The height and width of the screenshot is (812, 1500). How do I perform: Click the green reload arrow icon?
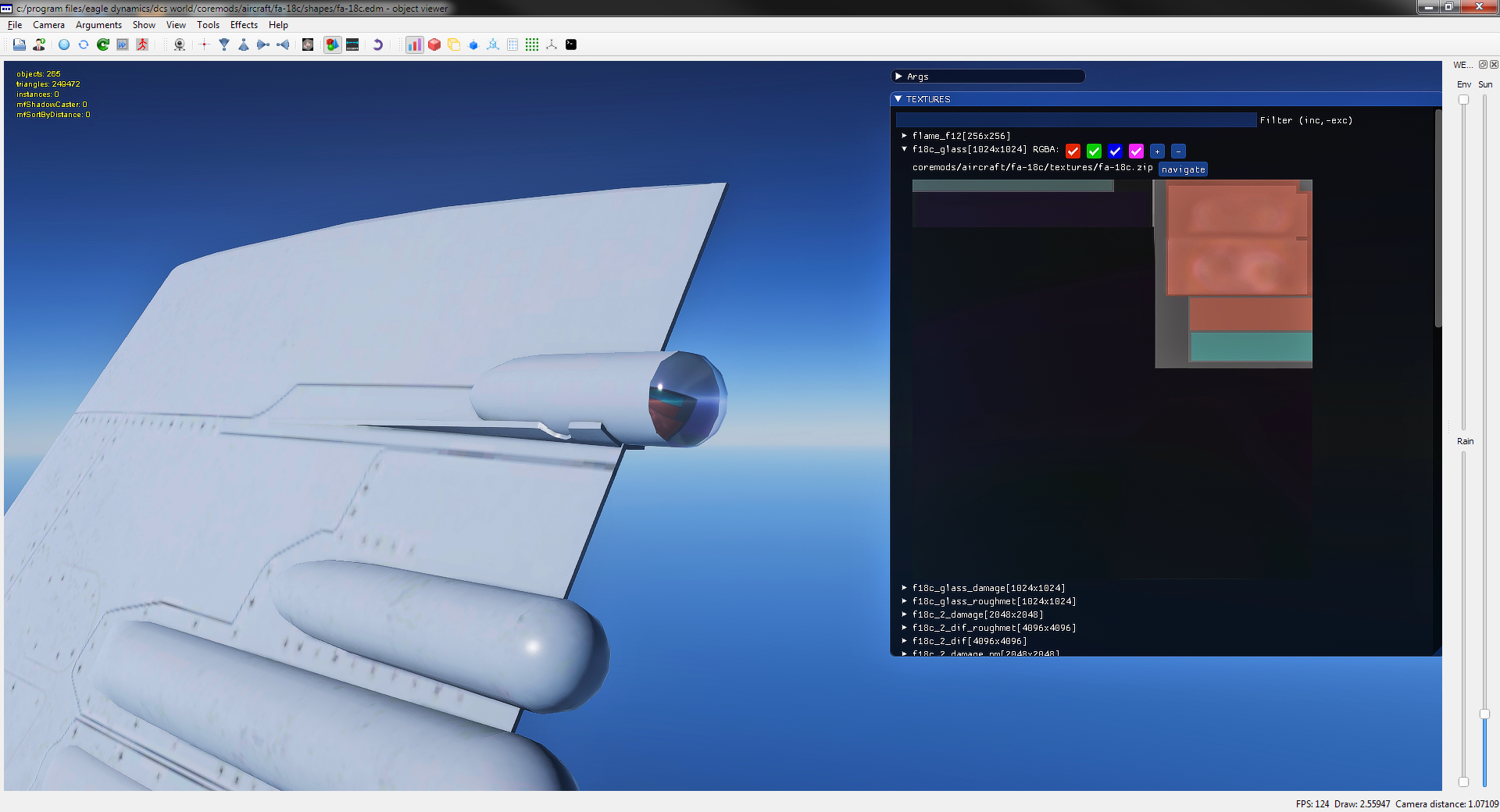coord(103,45)
